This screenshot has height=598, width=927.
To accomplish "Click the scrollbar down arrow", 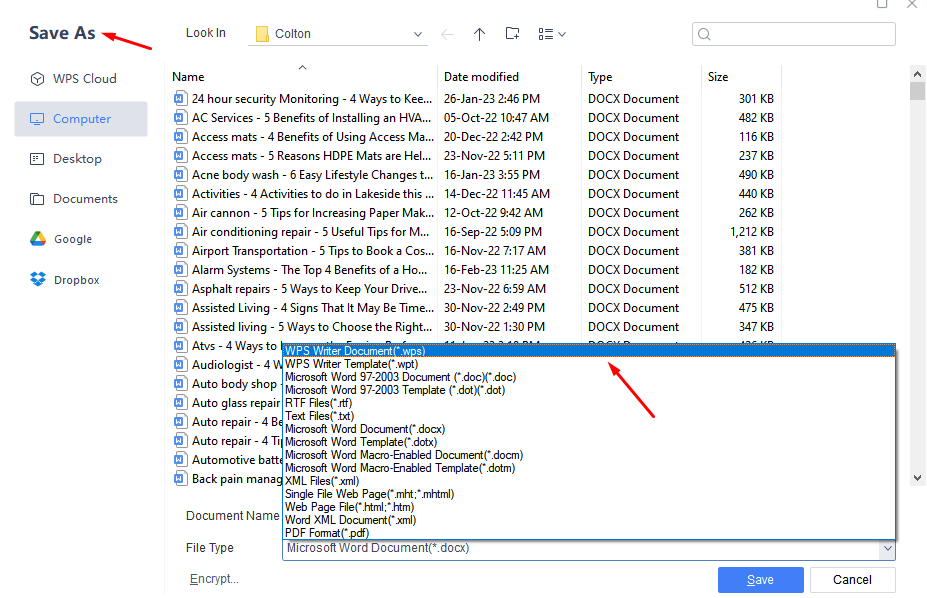I will pos(917,477).
